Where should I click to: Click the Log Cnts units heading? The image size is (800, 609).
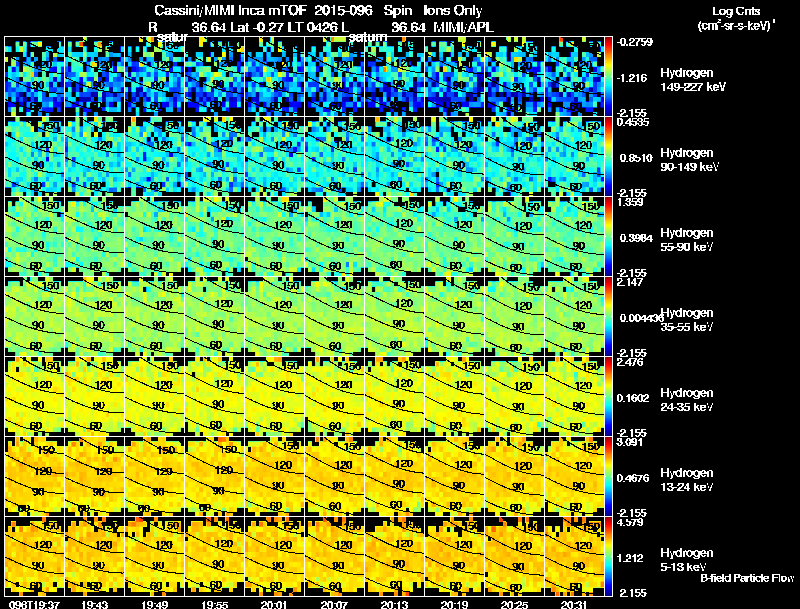(x=736, y=18)
